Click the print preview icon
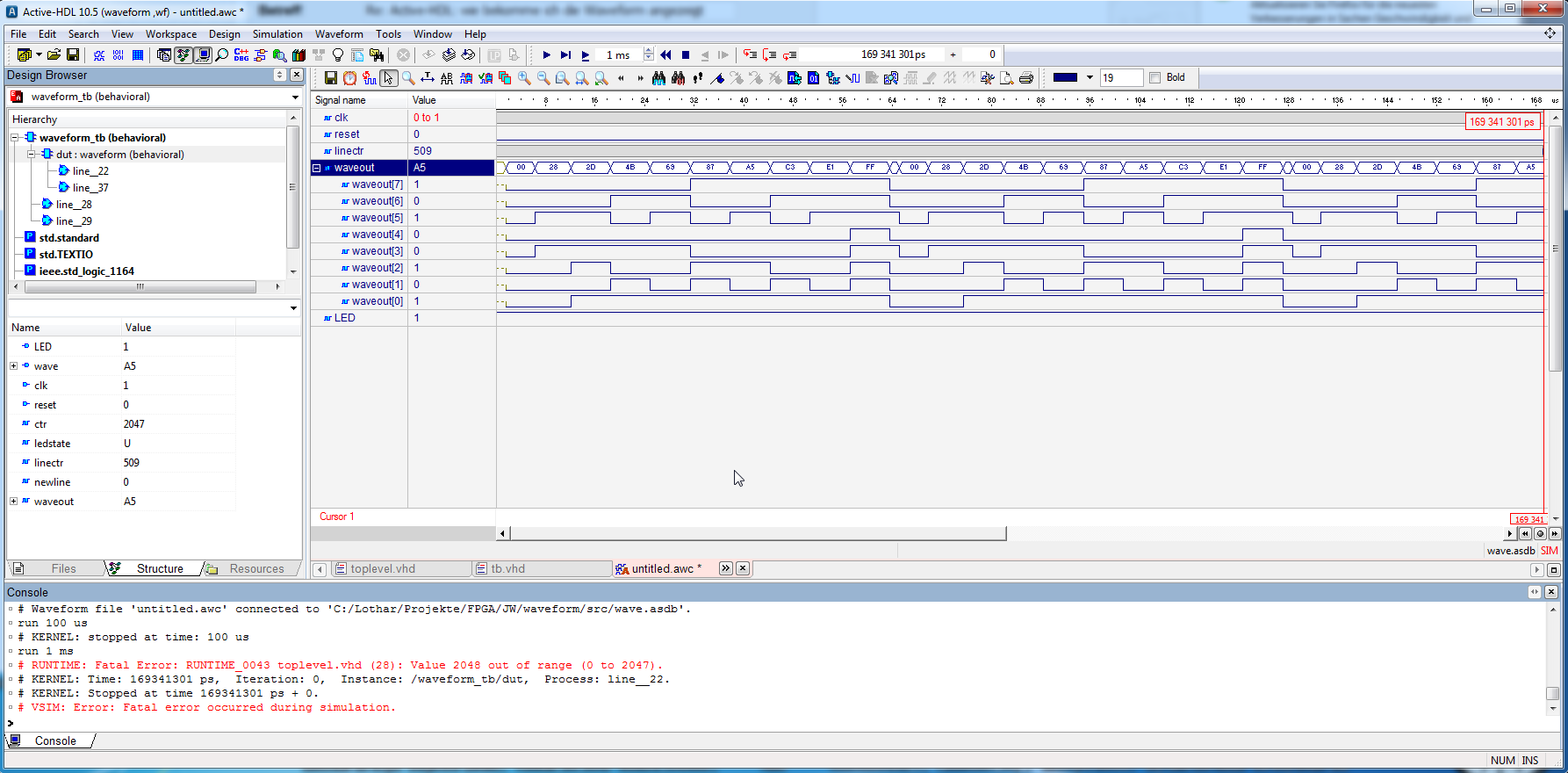This screenshot has height=773, width=1568. 1006,78
